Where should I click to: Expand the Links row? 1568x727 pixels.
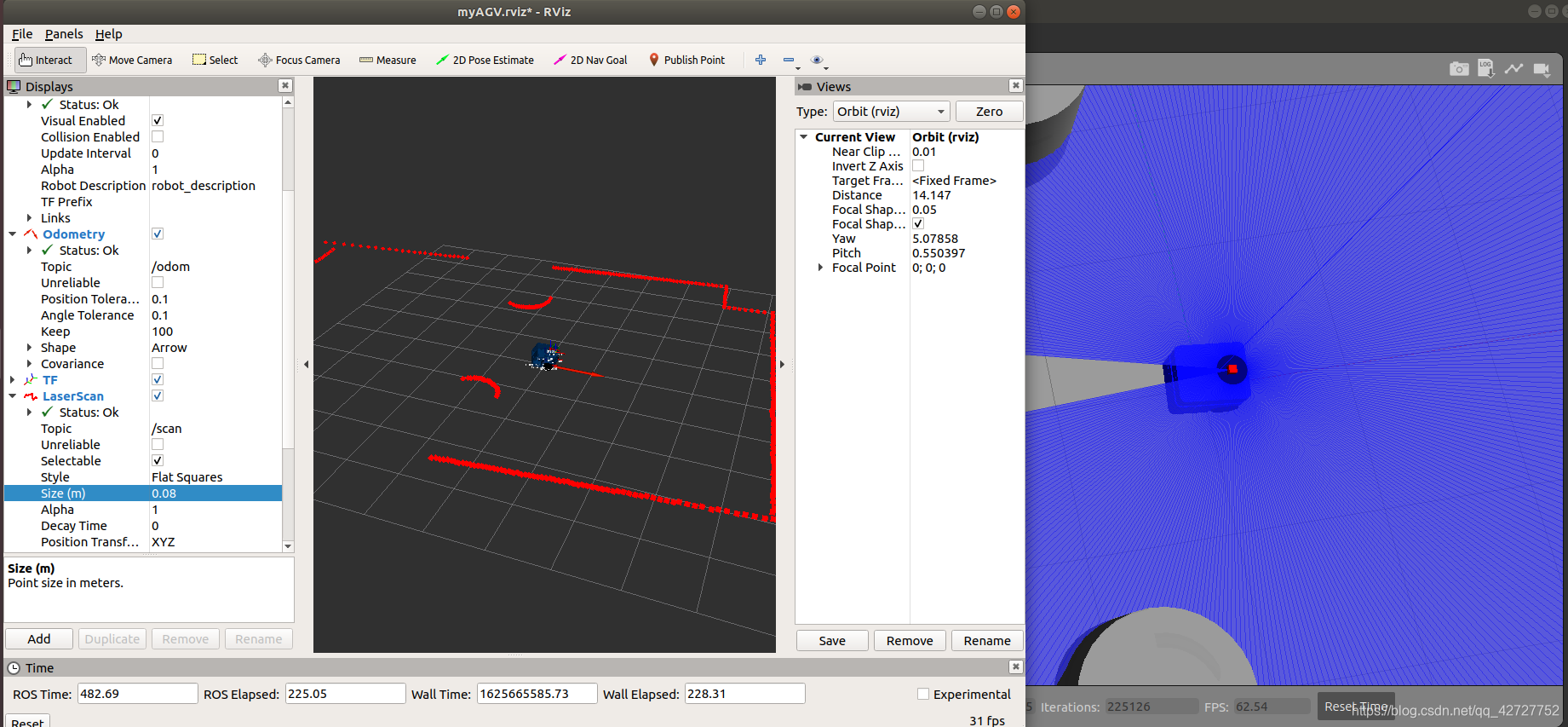tap(30, 217)
